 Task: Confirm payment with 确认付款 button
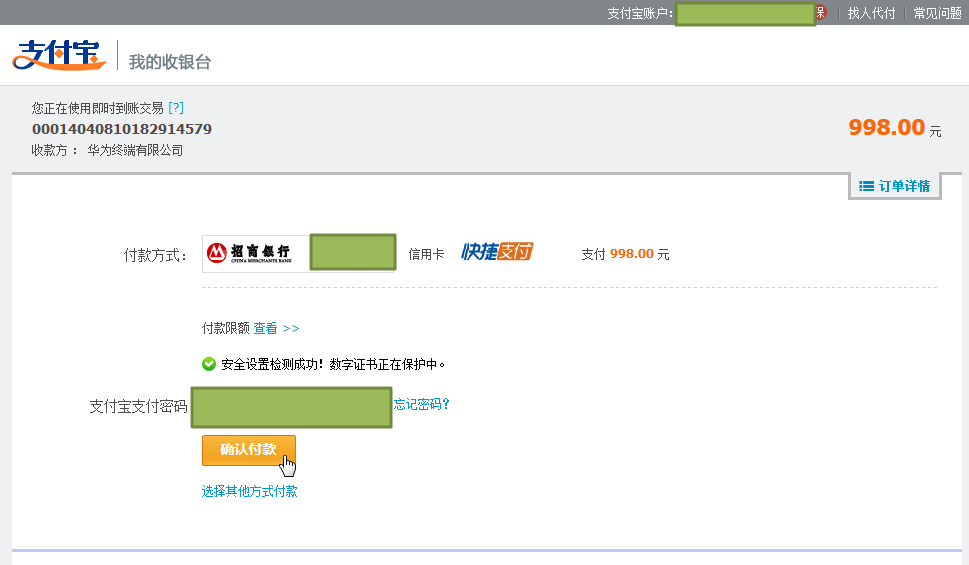pos(248,449)
